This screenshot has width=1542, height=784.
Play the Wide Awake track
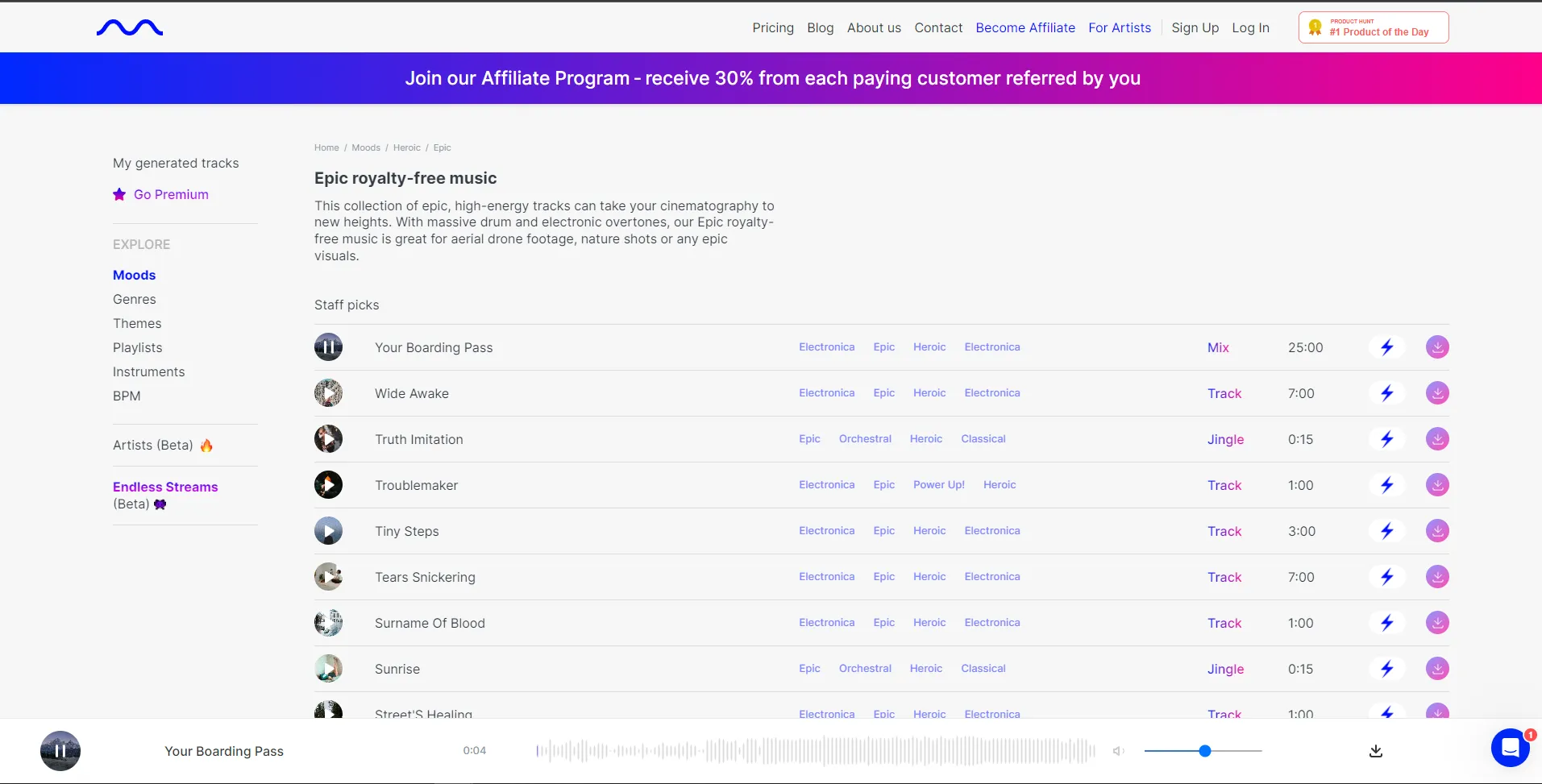tap(328, 393)
